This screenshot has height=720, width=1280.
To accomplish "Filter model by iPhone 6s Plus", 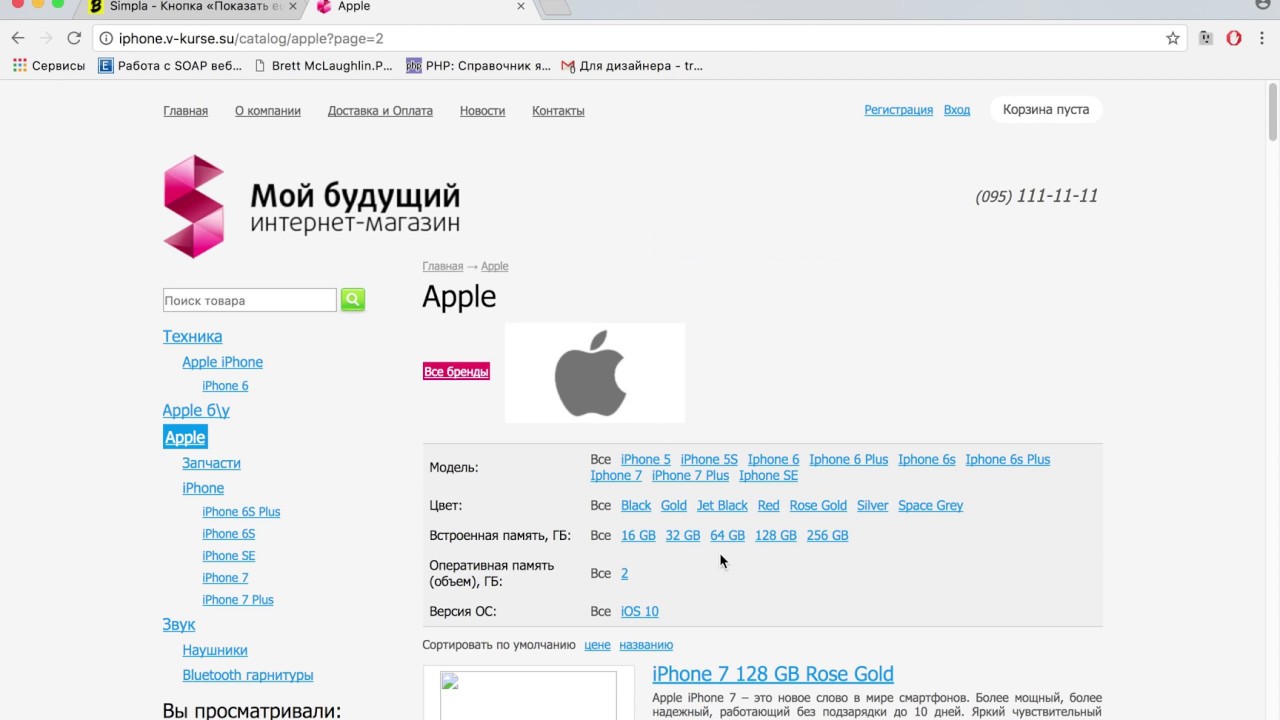I will pyautogui.click(x=1008, y=460).
